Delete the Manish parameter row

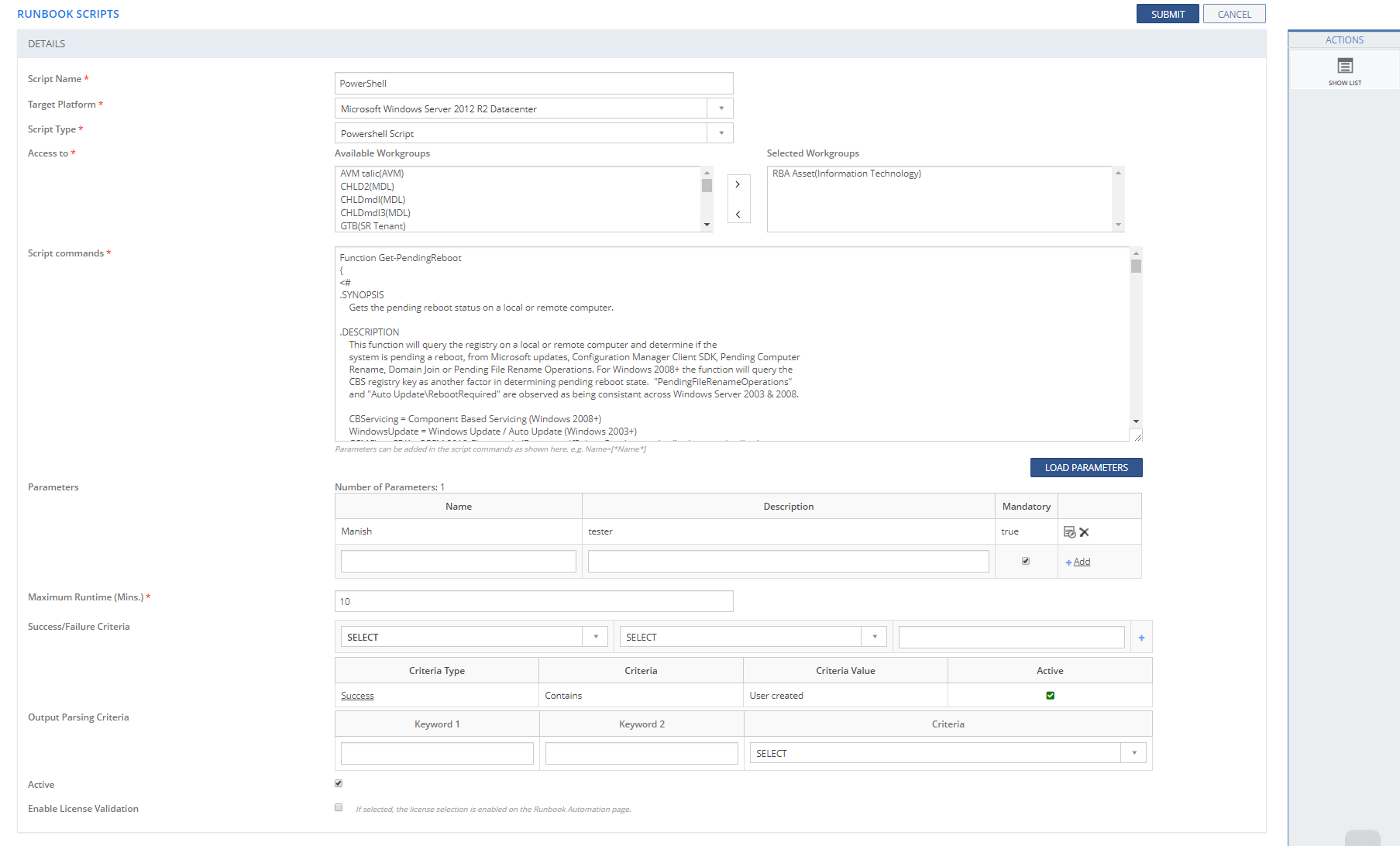(1085, 532)
